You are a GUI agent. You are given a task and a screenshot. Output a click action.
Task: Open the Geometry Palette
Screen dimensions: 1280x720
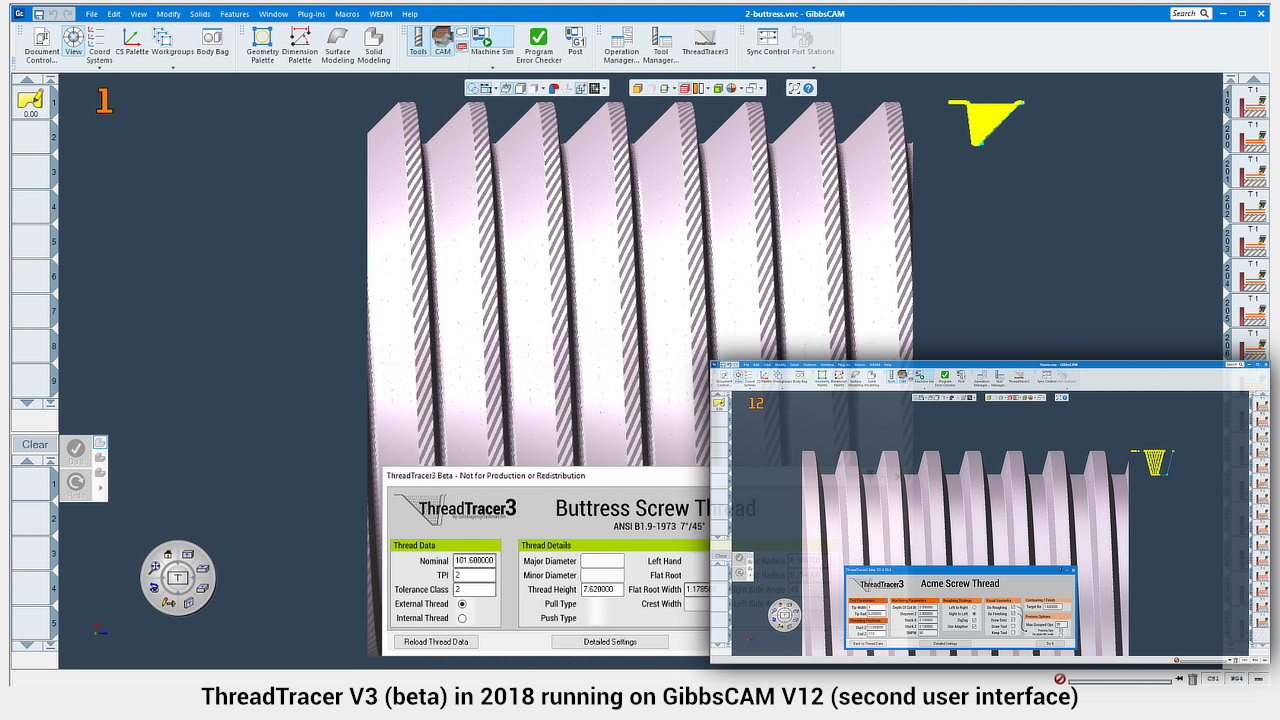262,45
